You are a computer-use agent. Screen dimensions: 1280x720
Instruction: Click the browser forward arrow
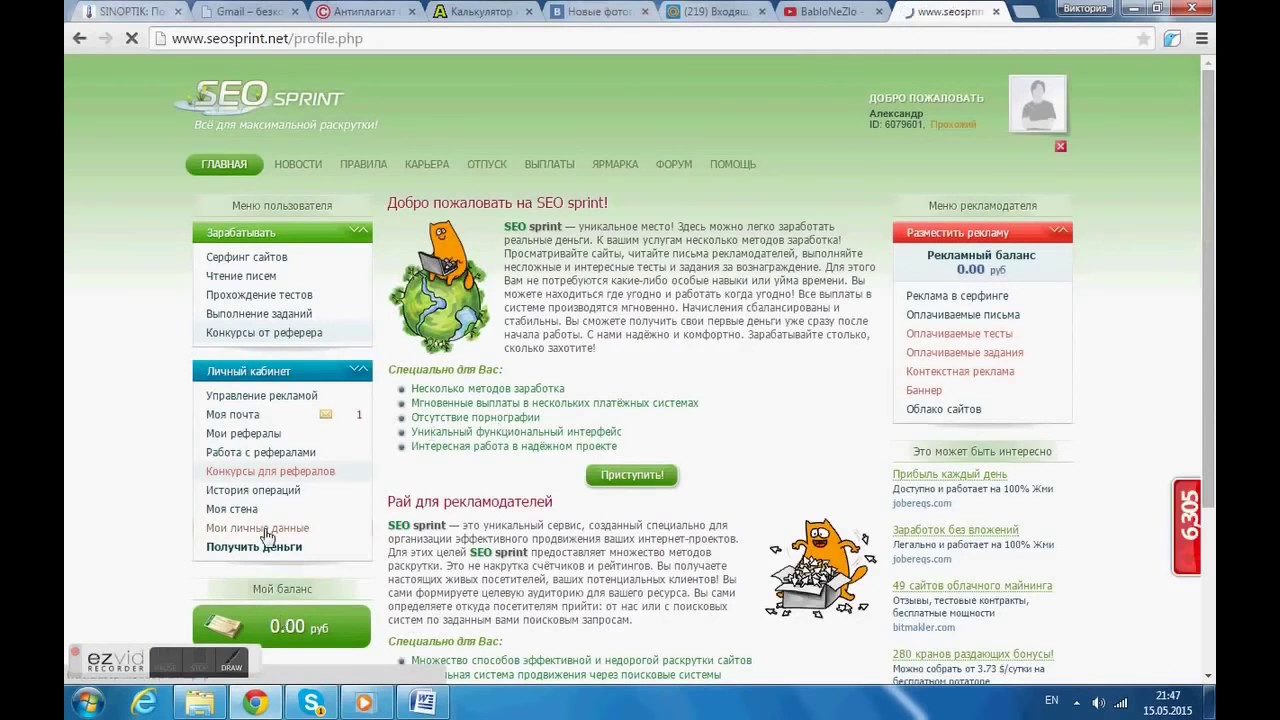[104, 38]
